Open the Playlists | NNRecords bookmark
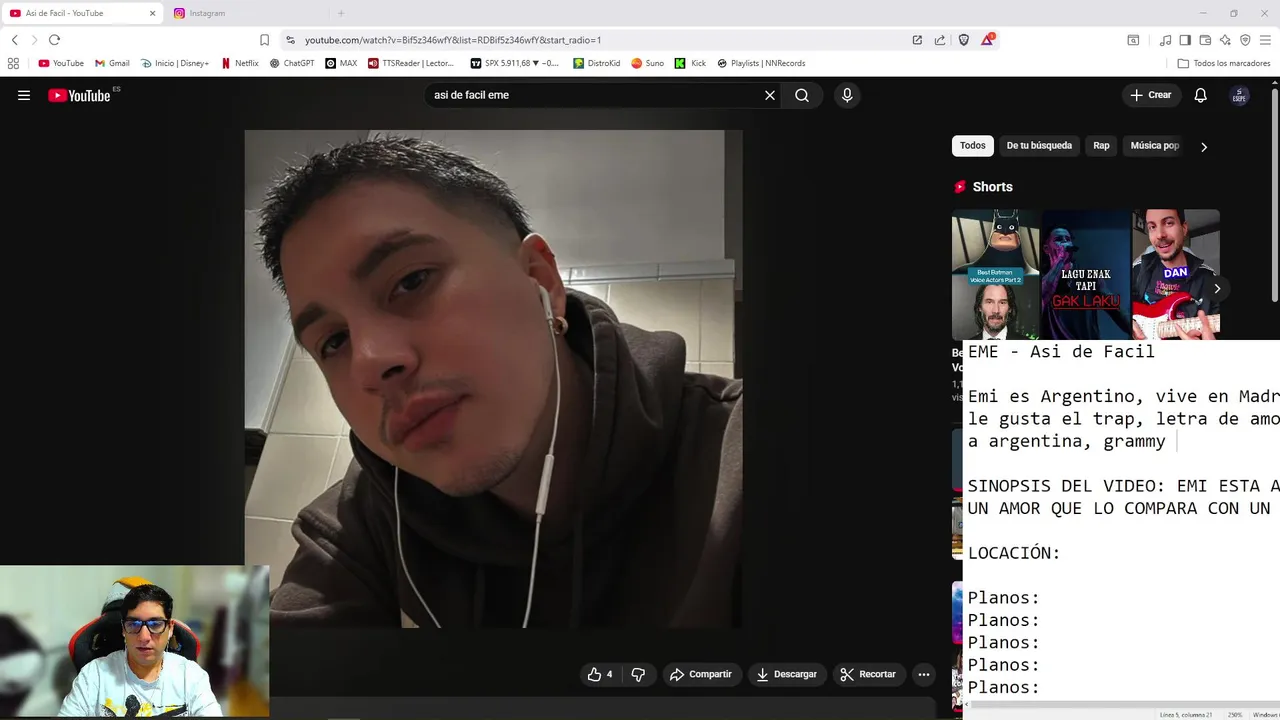The image size is (1280, 720). click(761, 63)
